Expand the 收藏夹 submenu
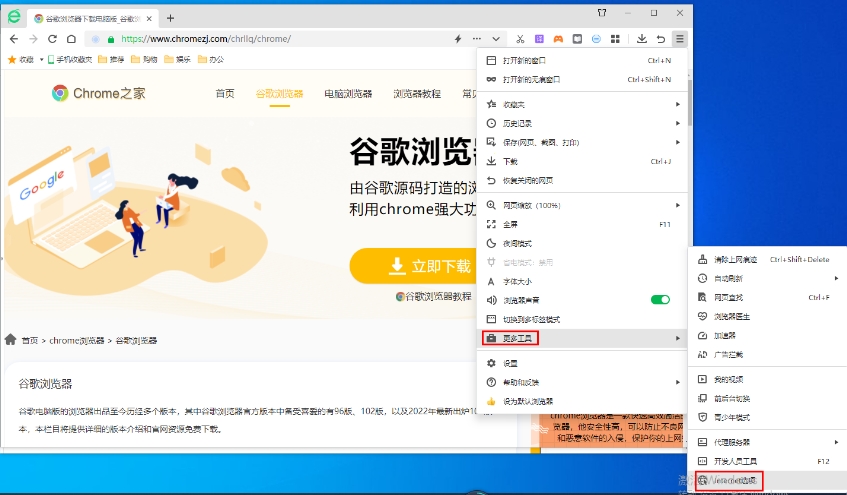The width and height of the screenshot is (847, 495). point(514,104)
